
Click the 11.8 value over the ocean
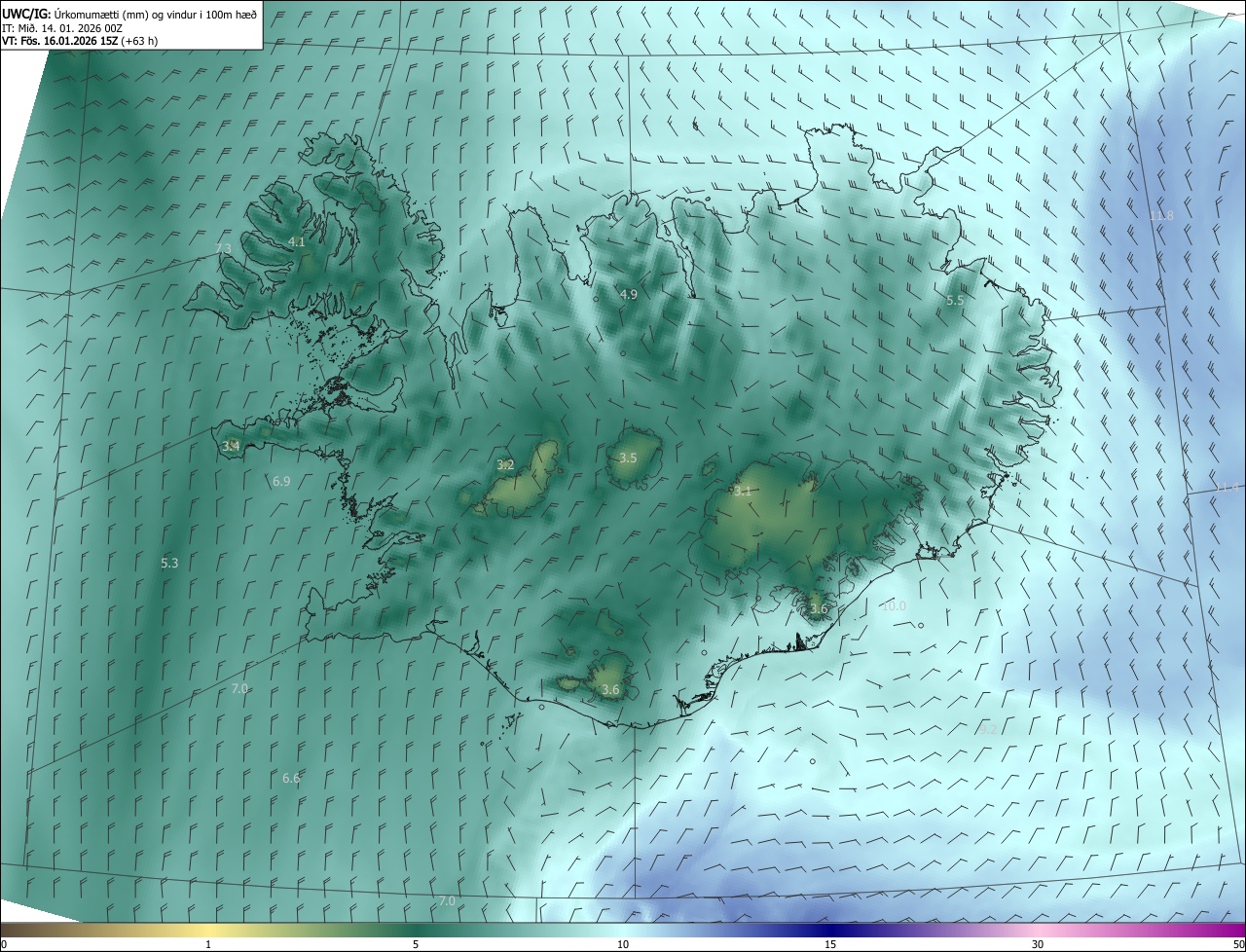point(1161,215)
